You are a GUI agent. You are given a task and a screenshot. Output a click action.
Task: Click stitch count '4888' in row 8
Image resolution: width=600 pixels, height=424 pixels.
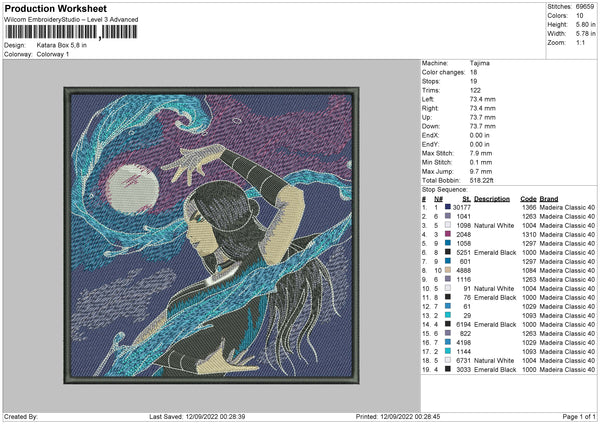[x=463, y=271]
